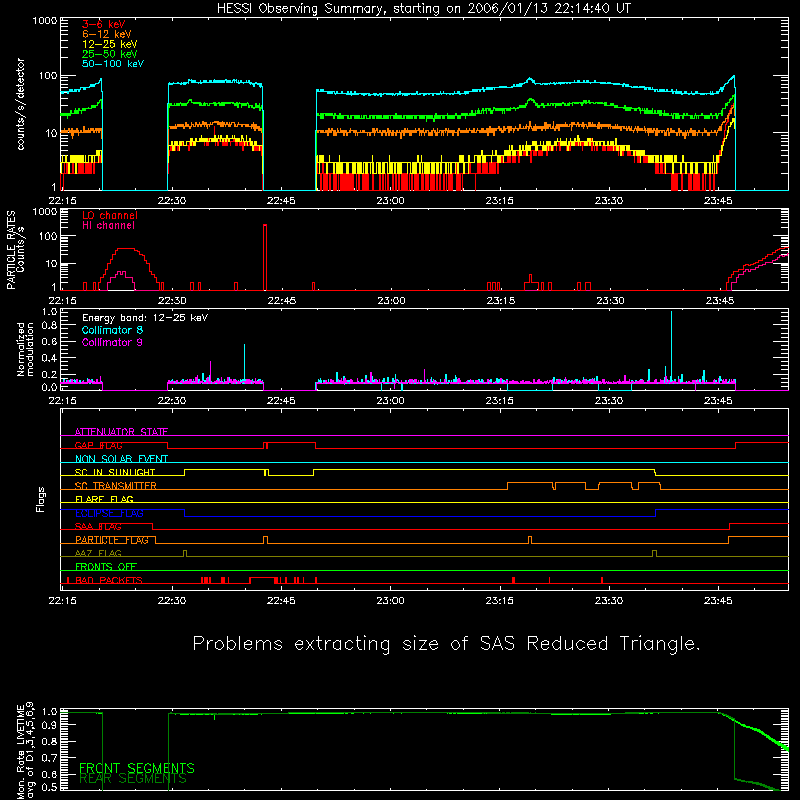The width and height of the screenshot is (800, 800).
Task: Click the counts/s/detector axis title
Action: [20, 104]
